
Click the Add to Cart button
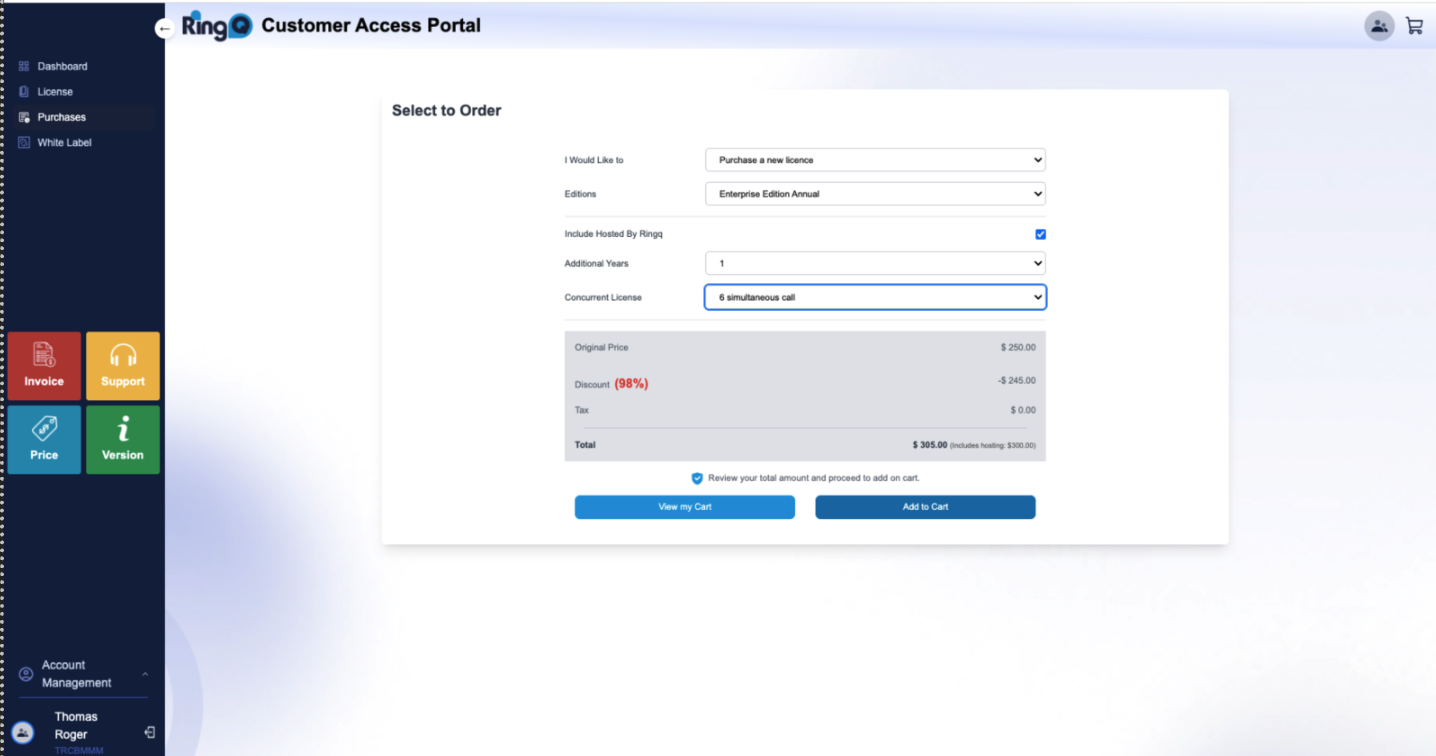(x=924, y=507)
